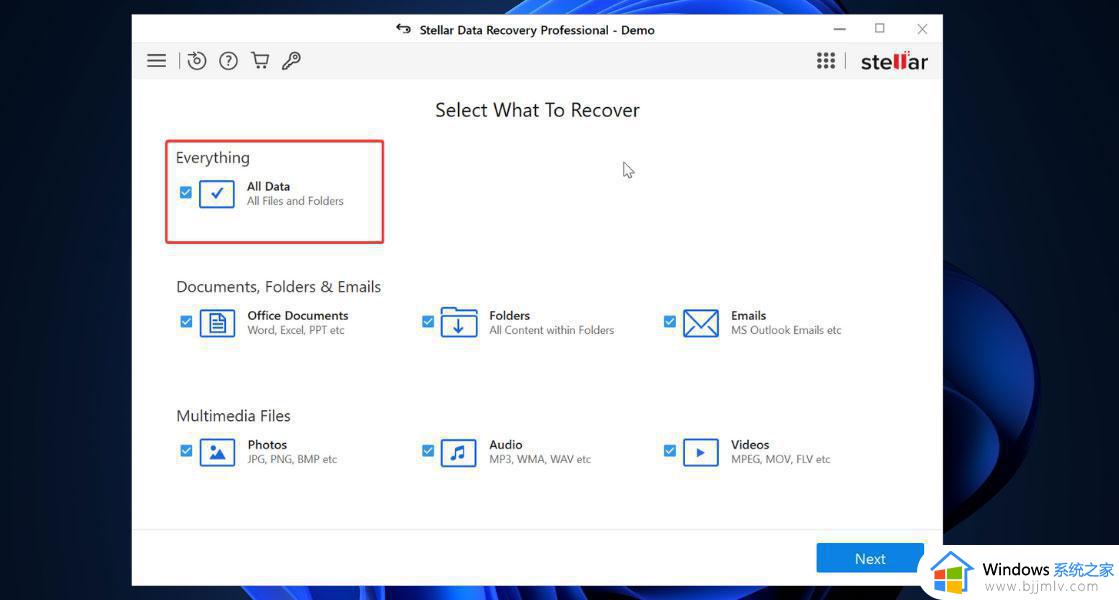Click the 'Everything' section heading
The image size is (1119, 600).
point(213,158)
